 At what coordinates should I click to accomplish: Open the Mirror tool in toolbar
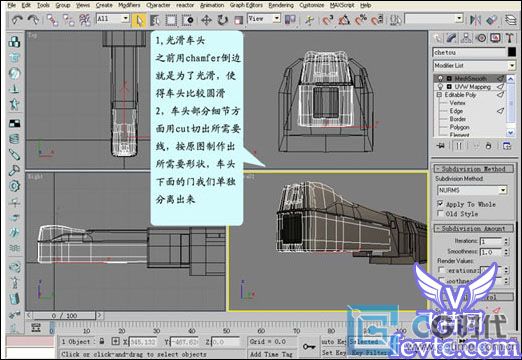pos(475,20)
